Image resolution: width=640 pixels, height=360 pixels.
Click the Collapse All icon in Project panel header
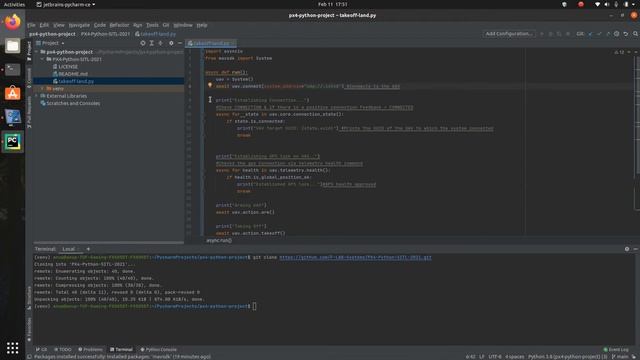(x=160, y=43)
